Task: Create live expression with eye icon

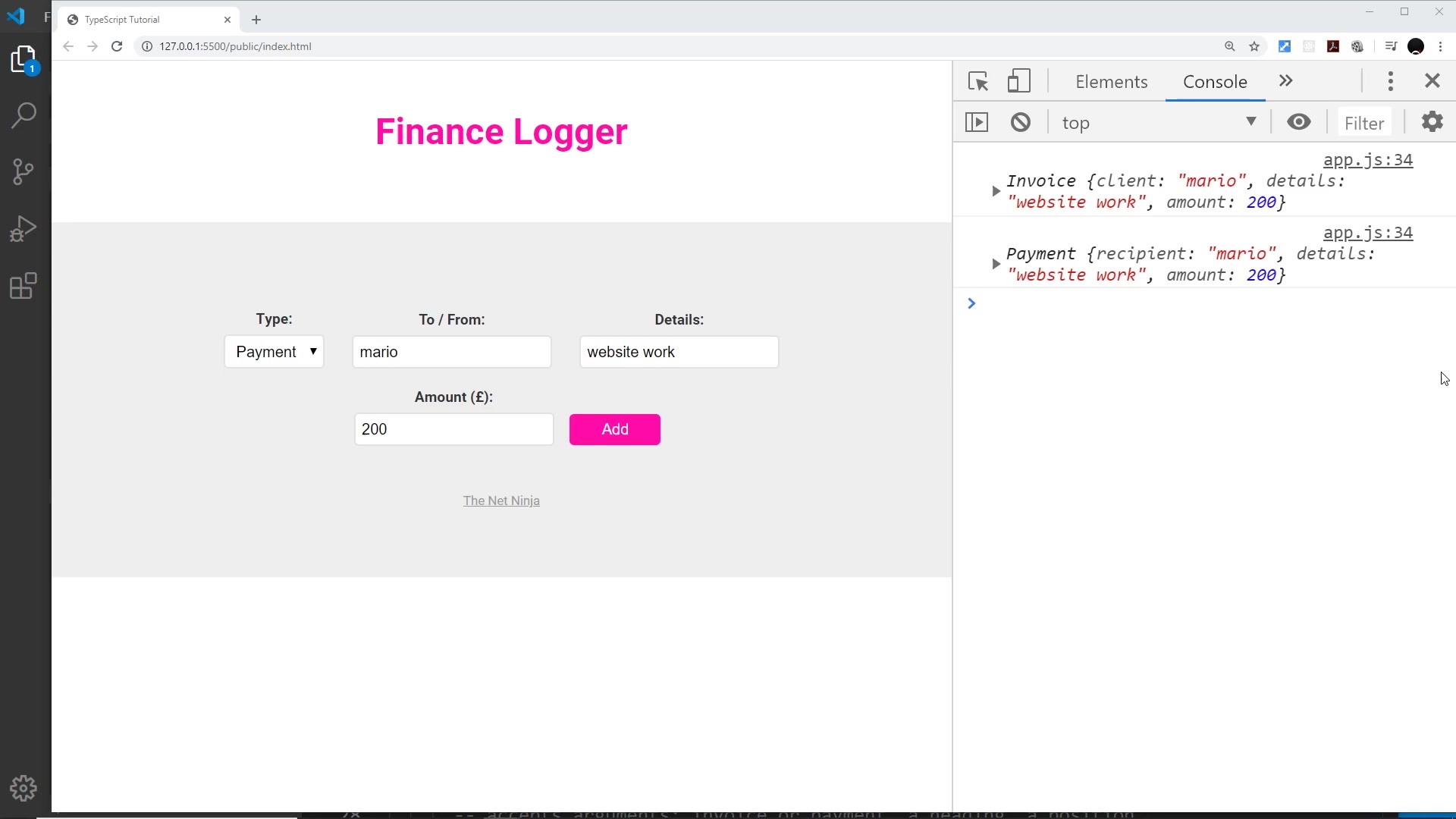Action: pos(1299,122)
